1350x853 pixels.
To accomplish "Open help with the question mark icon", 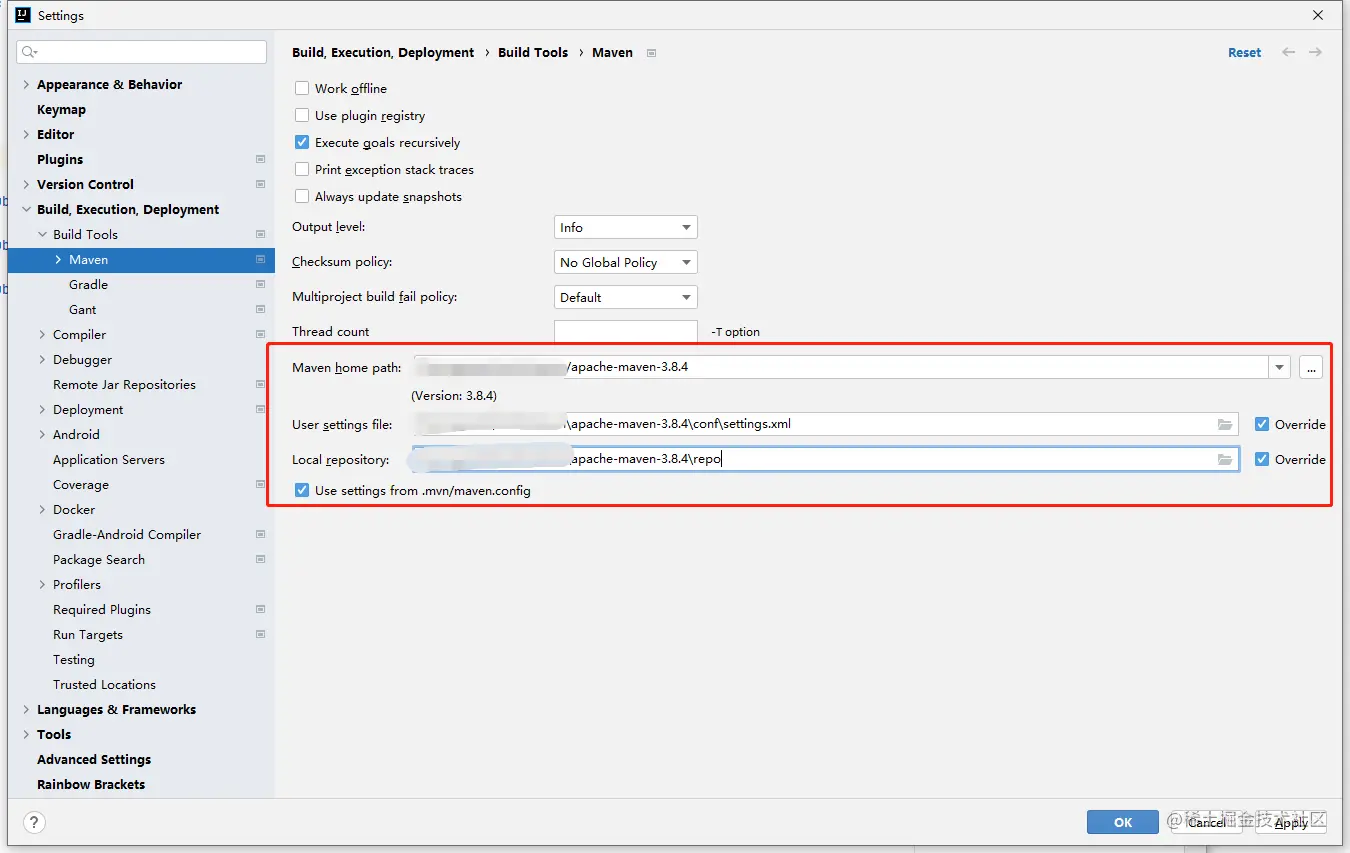I will click(35, 822).
